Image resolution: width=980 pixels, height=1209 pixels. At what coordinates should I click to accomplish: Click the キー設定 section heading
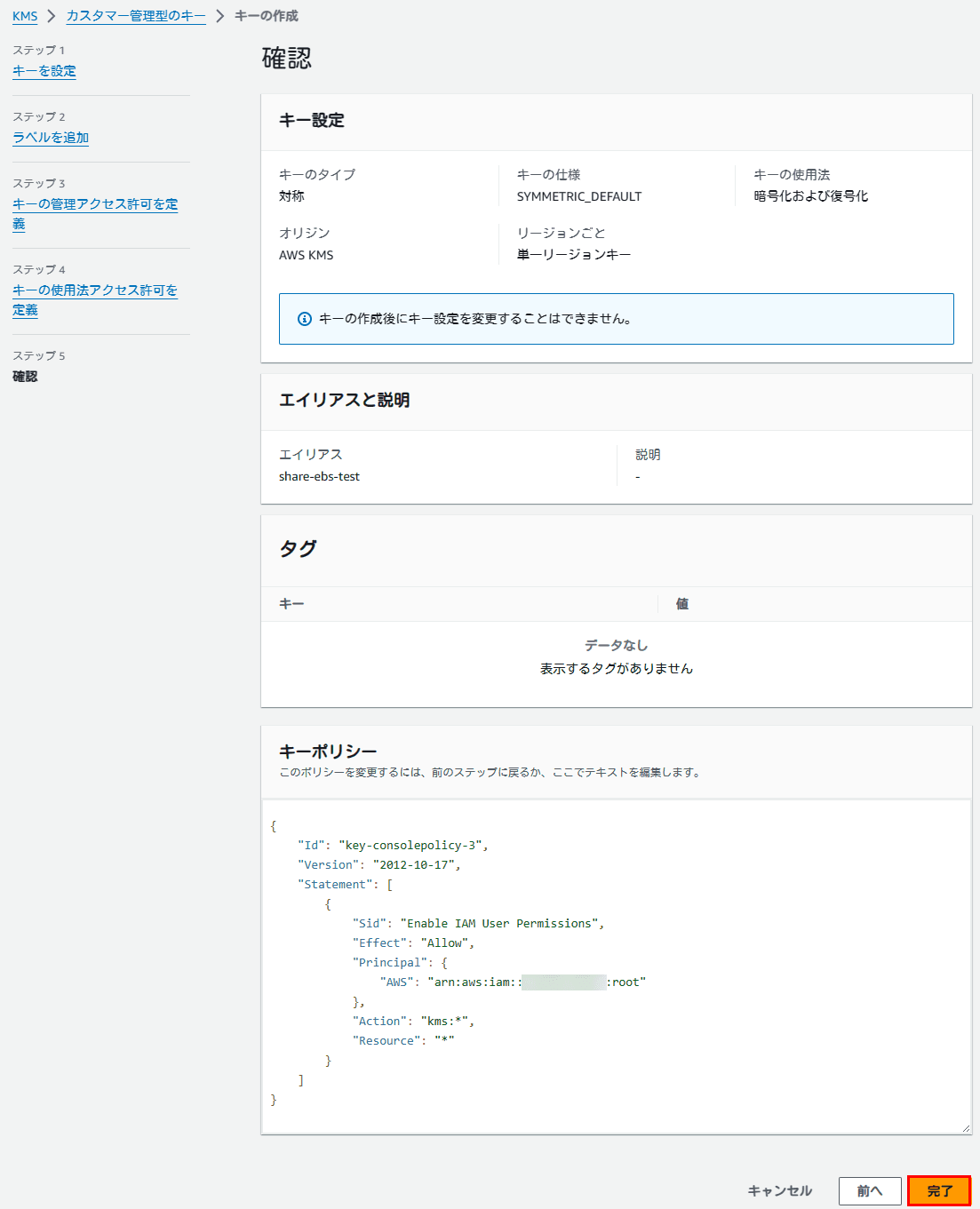click(x=312, y=121)
